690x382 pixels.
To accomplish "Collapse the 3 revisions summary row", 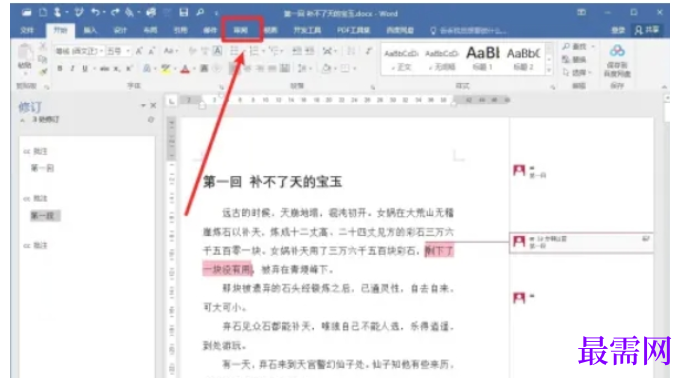I will (x=22, y=120).
